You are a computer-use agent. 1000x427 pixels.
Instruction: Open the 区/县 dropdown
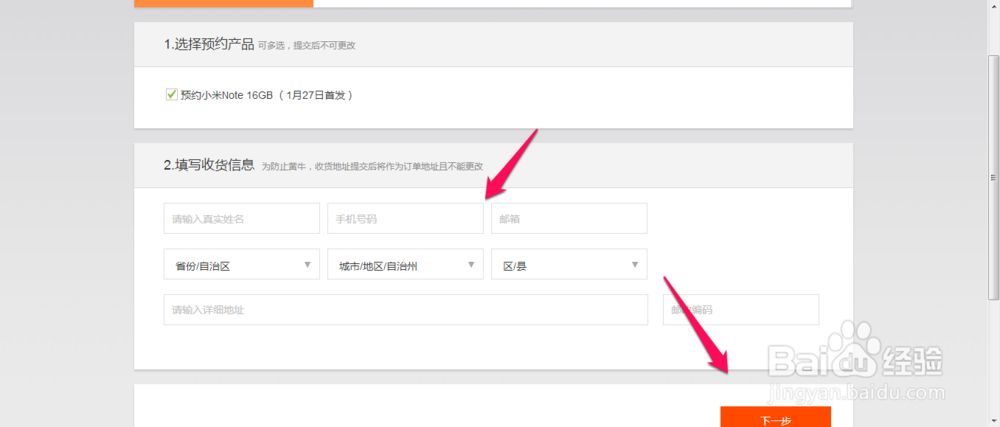click(569, 264)
